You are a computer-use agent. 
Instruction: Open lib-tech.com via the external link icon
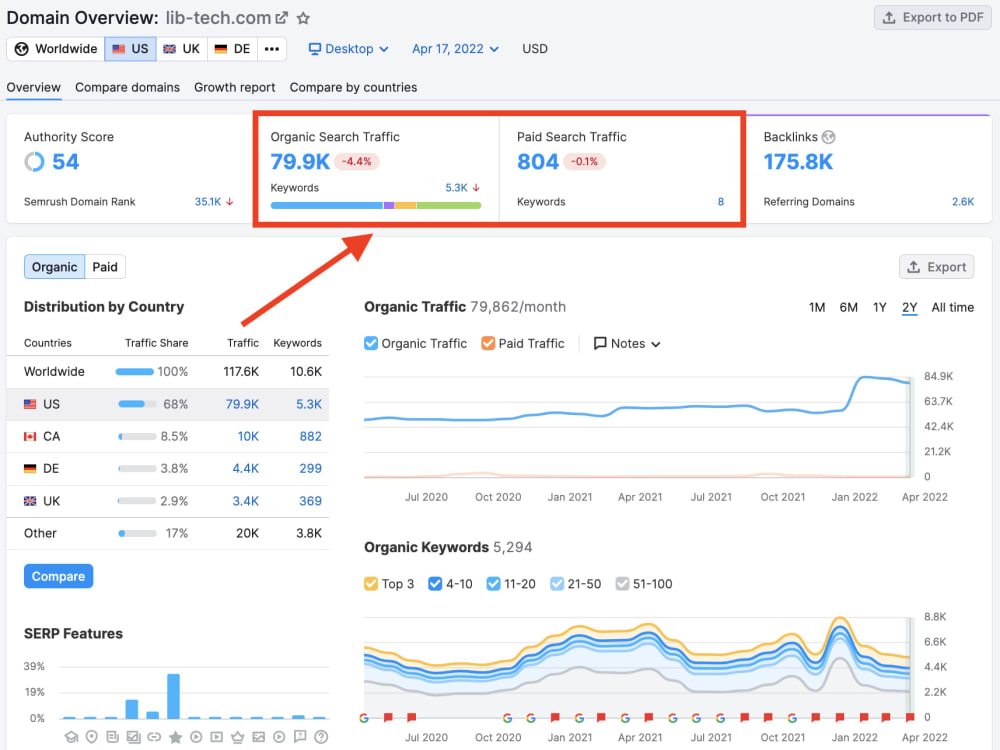coord(281,18)
